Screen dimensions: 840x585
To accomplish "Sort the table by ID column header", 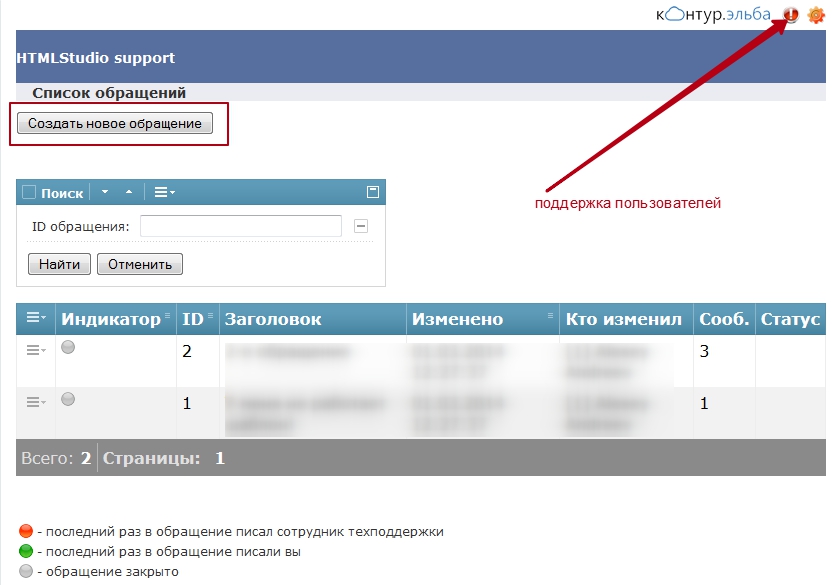I will coord(193,319).
